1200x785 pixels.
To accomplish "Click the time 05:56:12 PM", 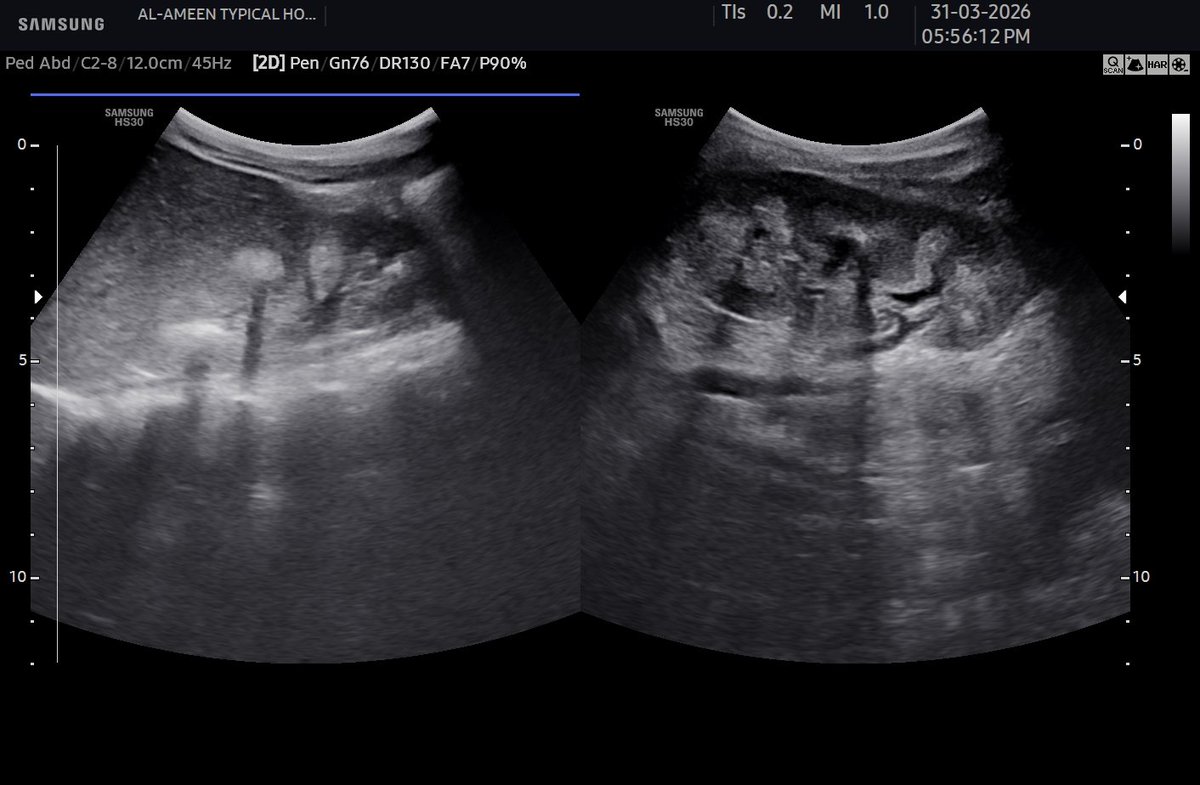I will pos(976,37).
